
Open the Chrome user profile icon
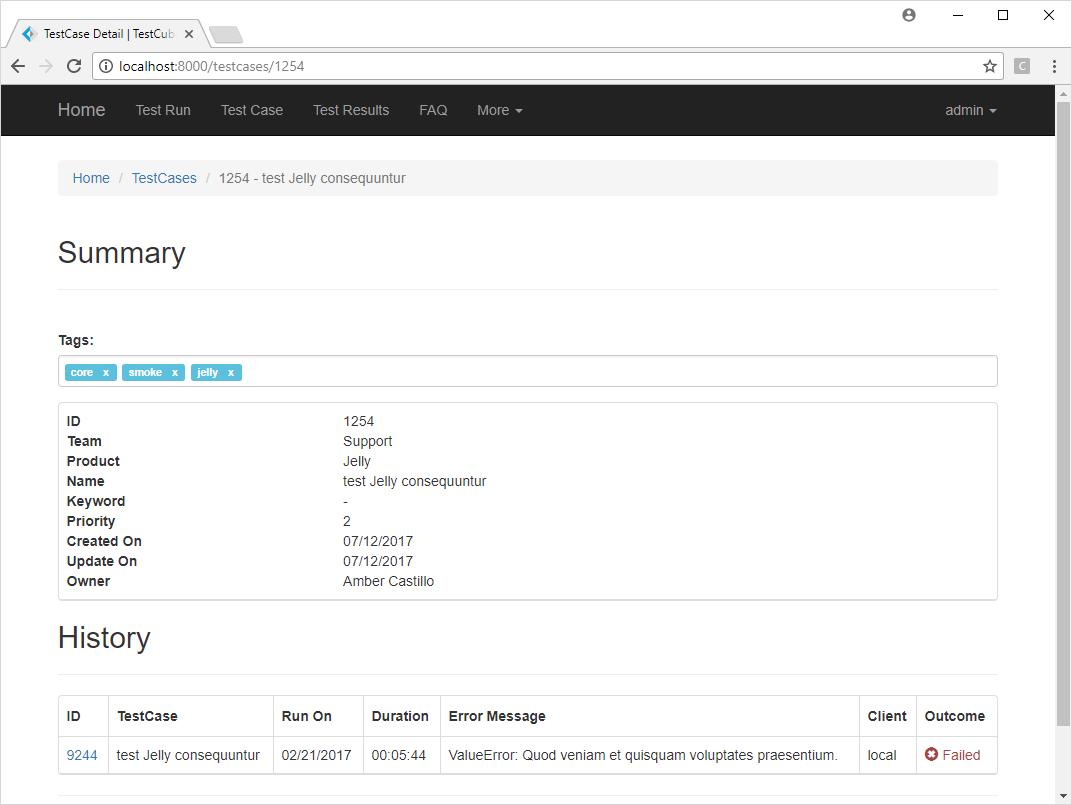(x=909, y=15)
